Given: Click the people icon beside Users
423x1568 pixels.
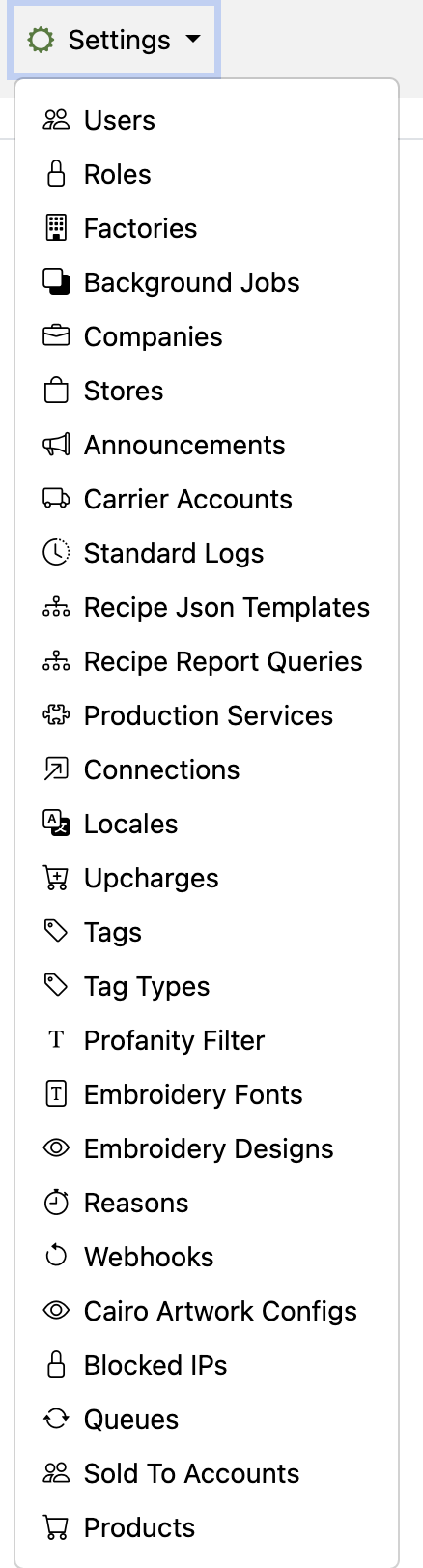Looking at the screenshot, I should (57, 120).
